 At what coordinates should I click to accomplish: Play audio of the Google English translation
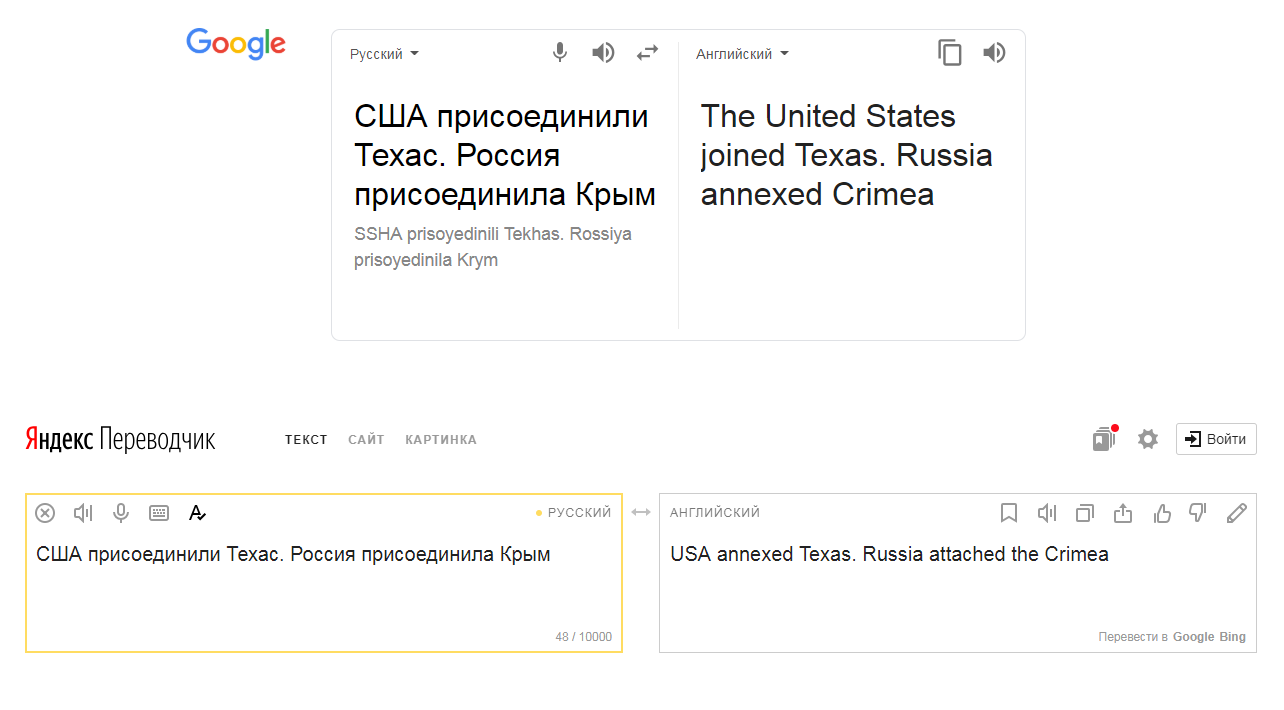pyautogui.click(x=994, y=53)
